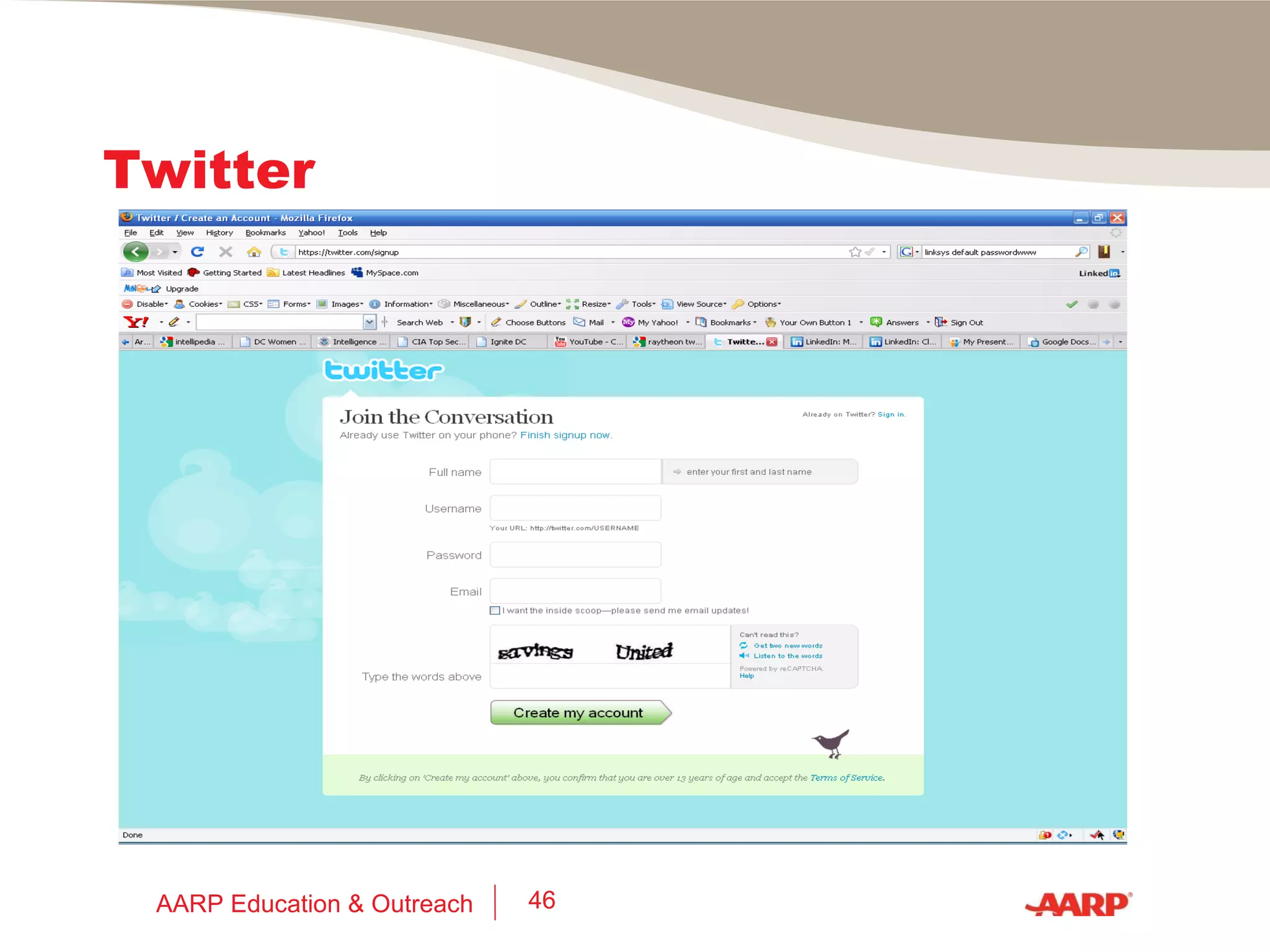Viewport: 1270px width, 952px height.
Task: Click the dropdown in the Firefox toolbar book icon
Action: (1122, 252)
